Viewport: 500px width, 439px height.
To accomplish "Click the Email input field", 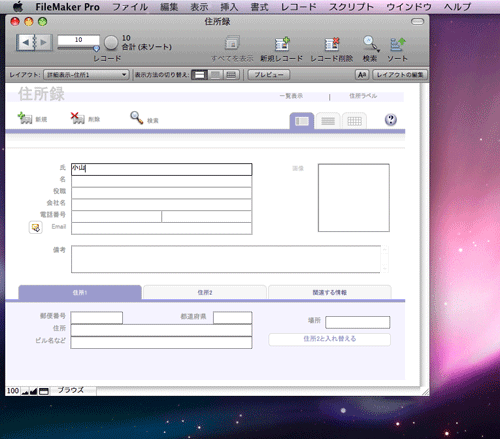I will pos(161,228).
